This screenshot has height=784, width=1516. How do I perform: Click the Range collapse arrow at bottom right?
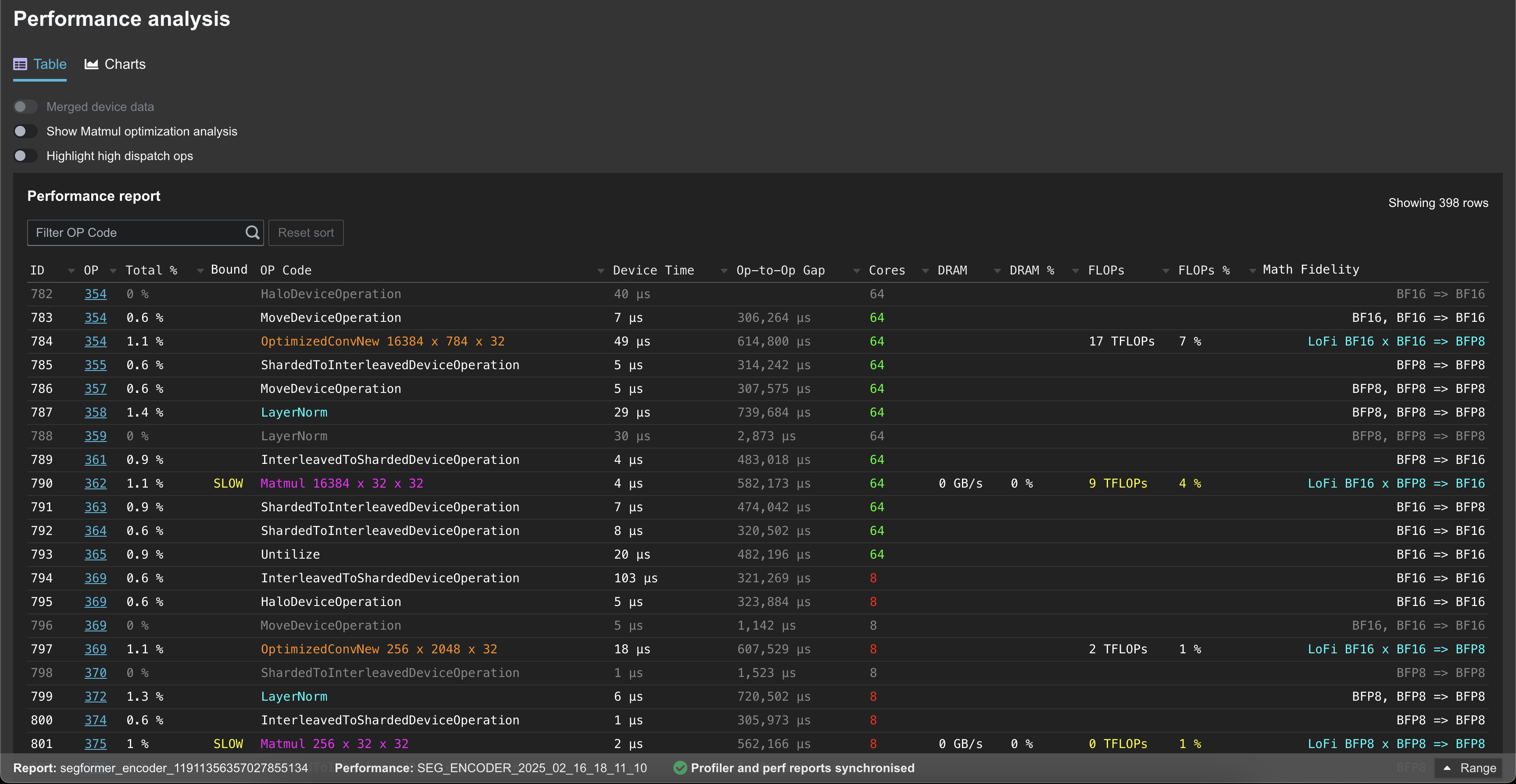tap(1447, 768)
